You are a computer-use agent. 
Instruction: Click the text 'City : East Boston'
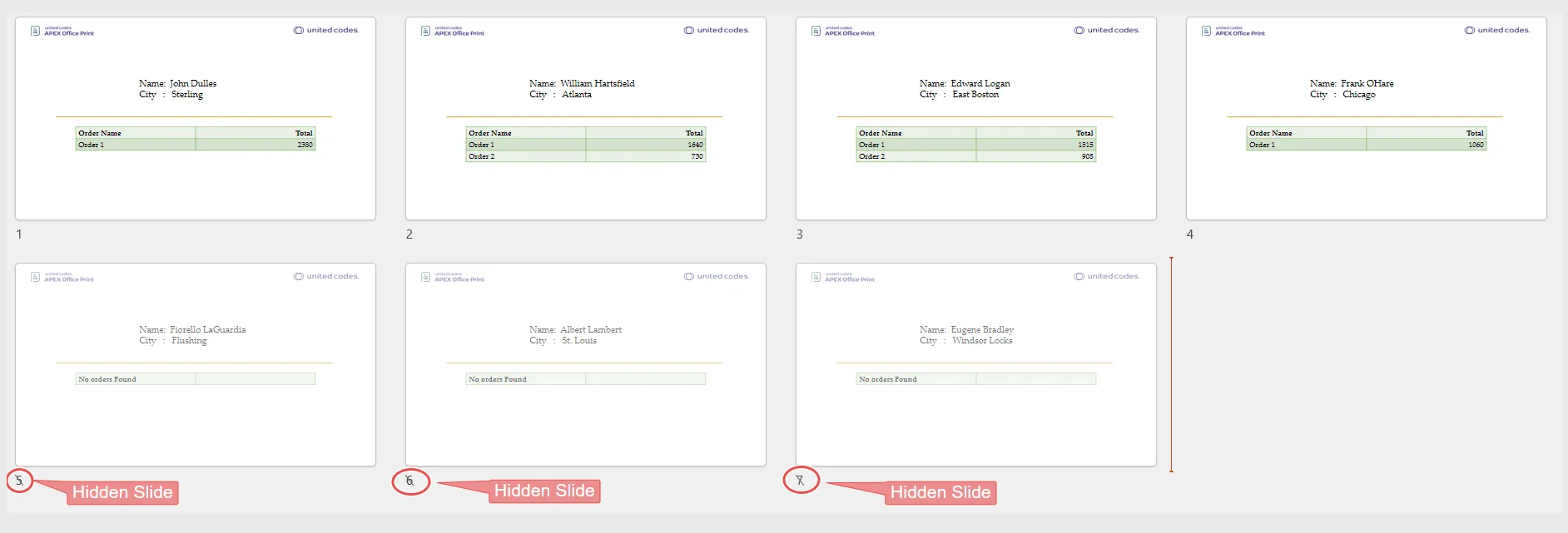tap(959, 95)
